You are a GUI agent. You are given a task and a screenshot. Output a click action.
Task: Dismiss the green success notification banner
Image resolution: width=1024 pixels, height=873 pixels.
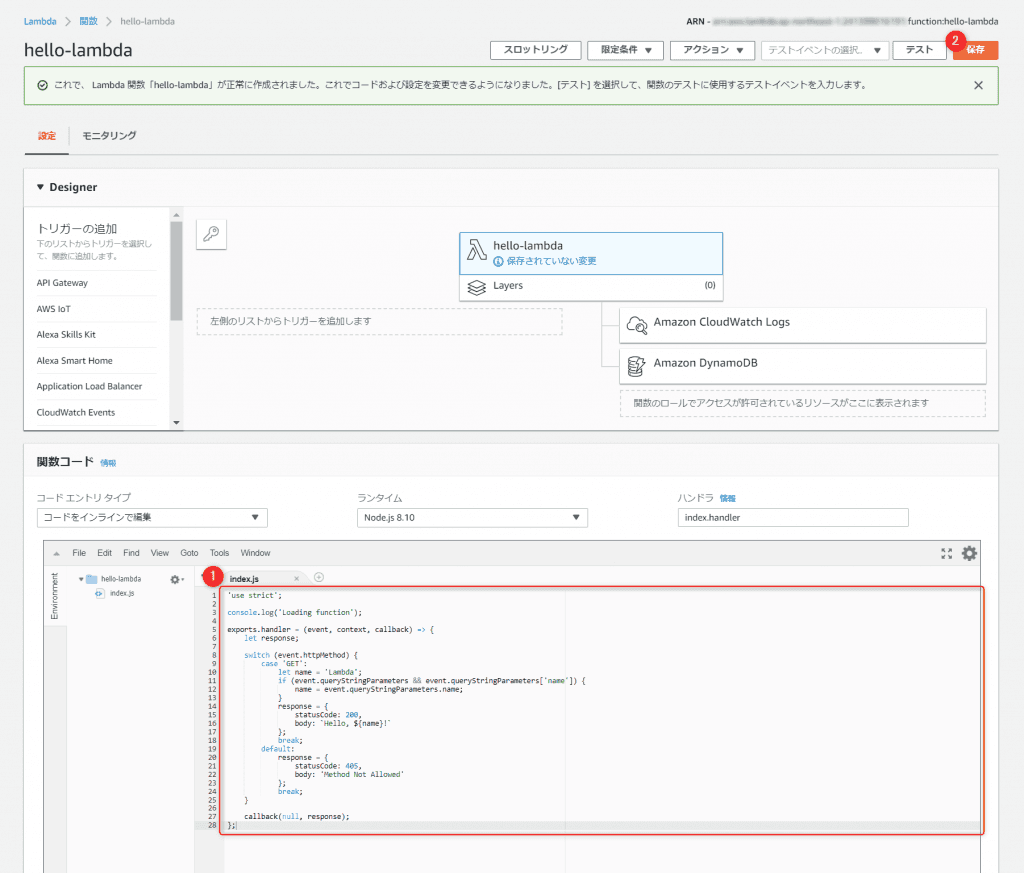[x=978, y=85]
